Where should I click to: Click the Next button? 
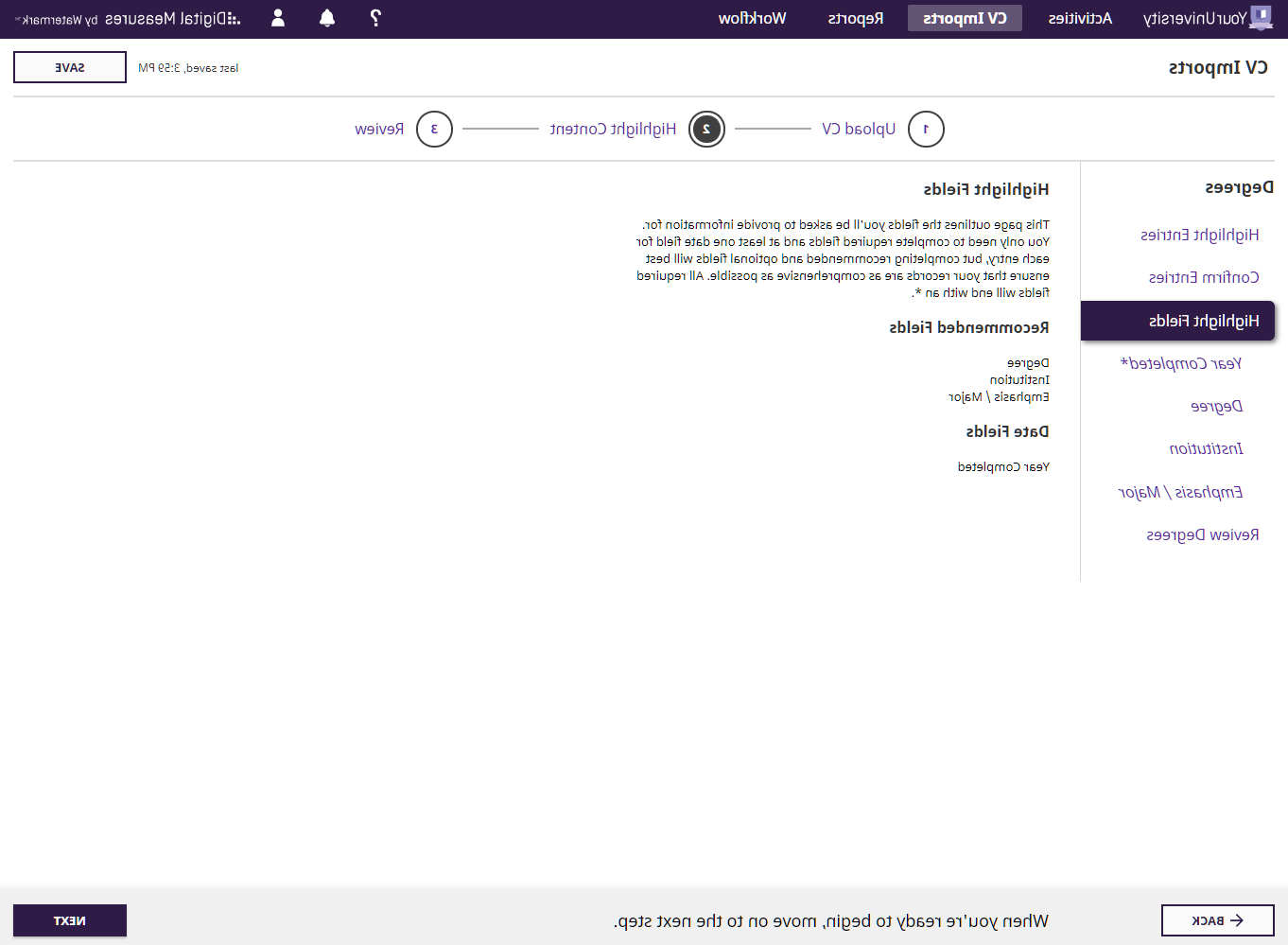coord(70,920)
